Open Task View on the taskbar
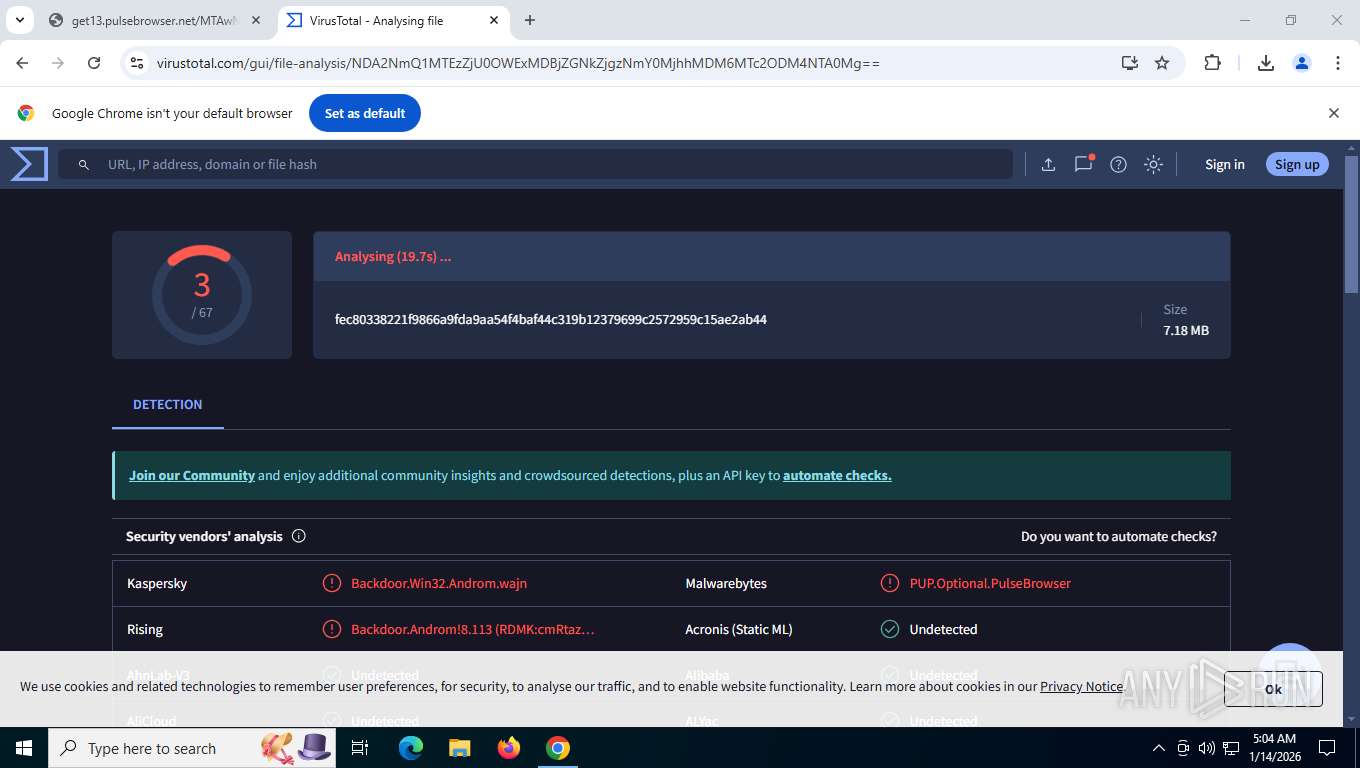This screenshot has height=768, width=1360. (x=361, y=748)
